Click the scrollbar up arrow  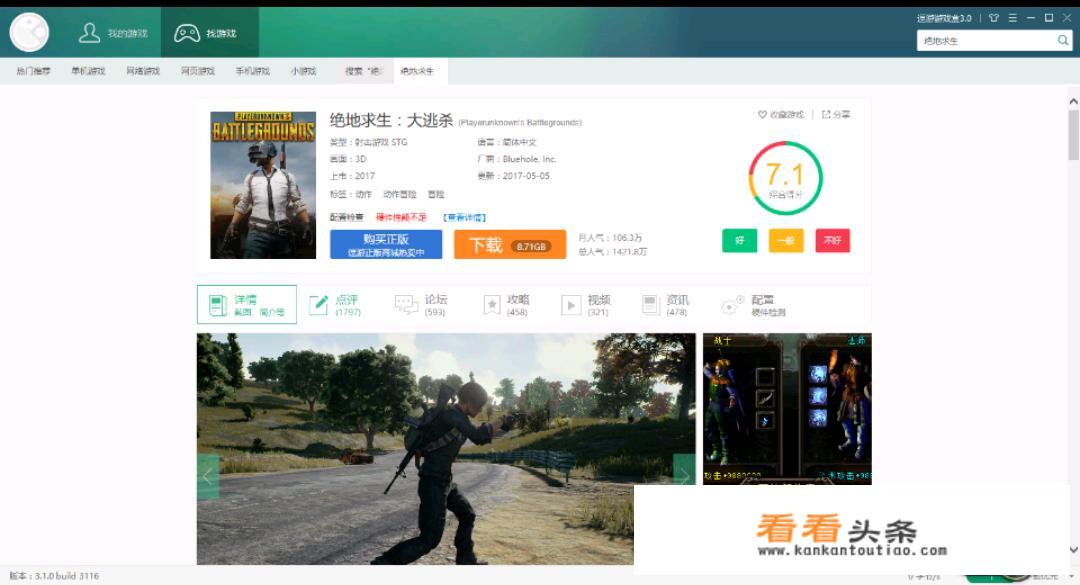pyautogui.click(x=1073, y=101)
